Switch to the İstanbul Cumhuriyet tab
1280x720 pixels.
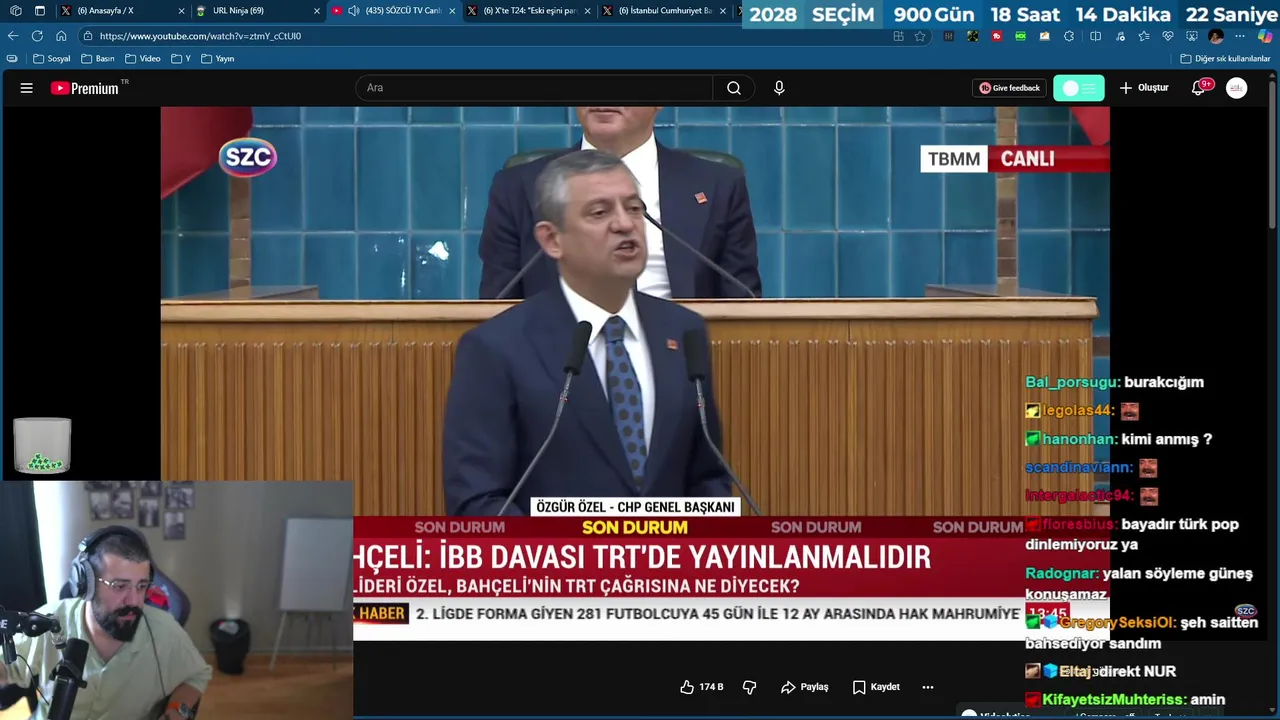click(x=665, y=11)
